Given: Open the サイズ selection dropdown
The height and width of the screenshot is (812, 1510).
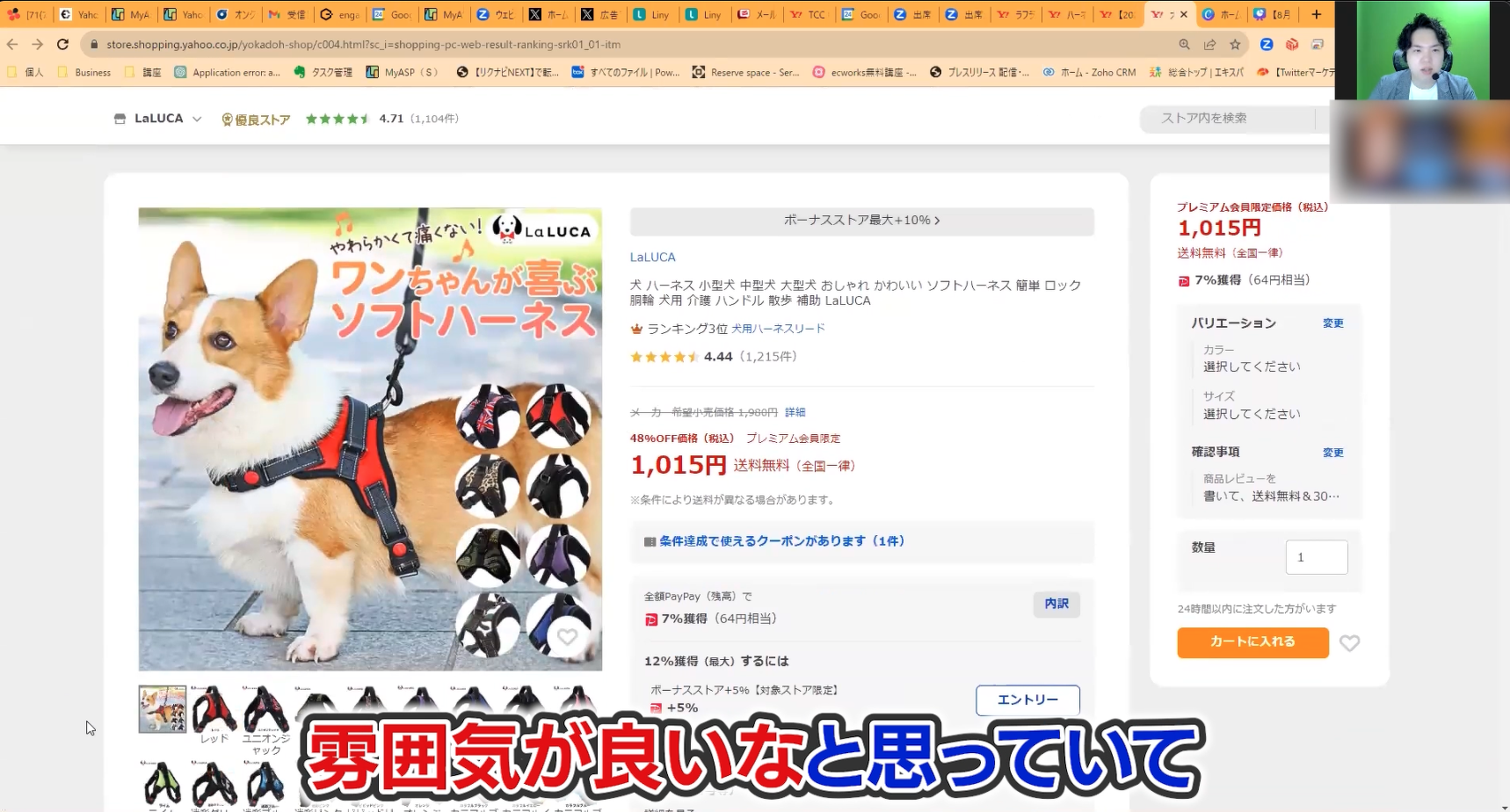Looking at the screenshot, I should [1252, 413].
